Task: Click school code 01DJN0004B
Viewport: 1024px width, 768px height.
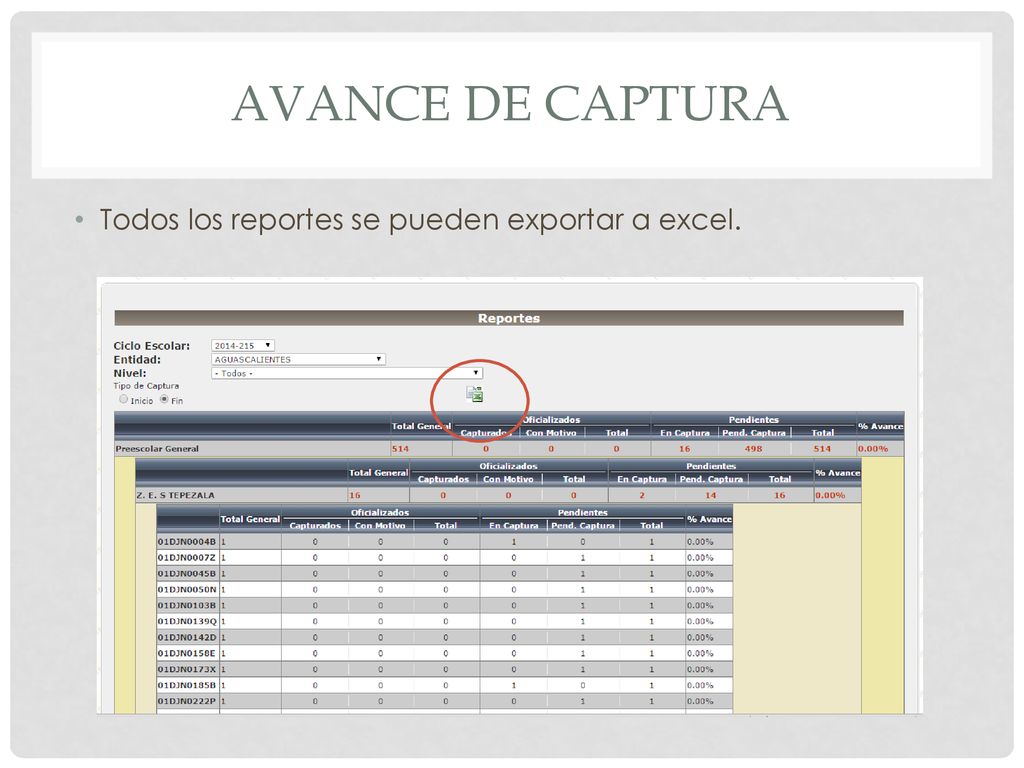Action: pyautogui.click(x=186, y=541)
